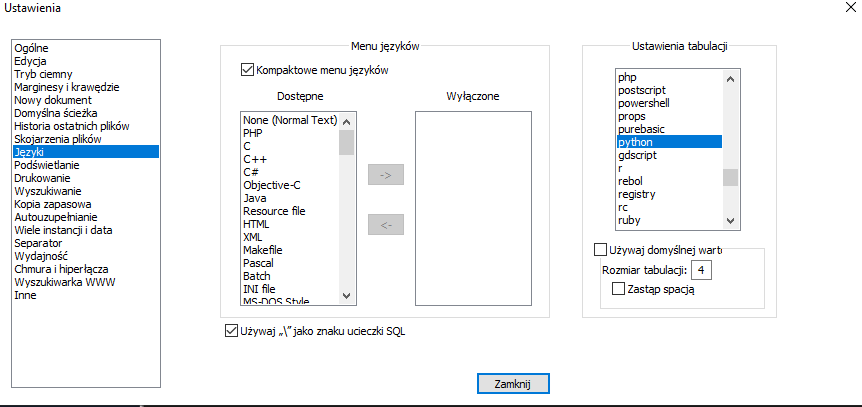Open the Kopia zapasowa settings category

(x=53, y=204)
